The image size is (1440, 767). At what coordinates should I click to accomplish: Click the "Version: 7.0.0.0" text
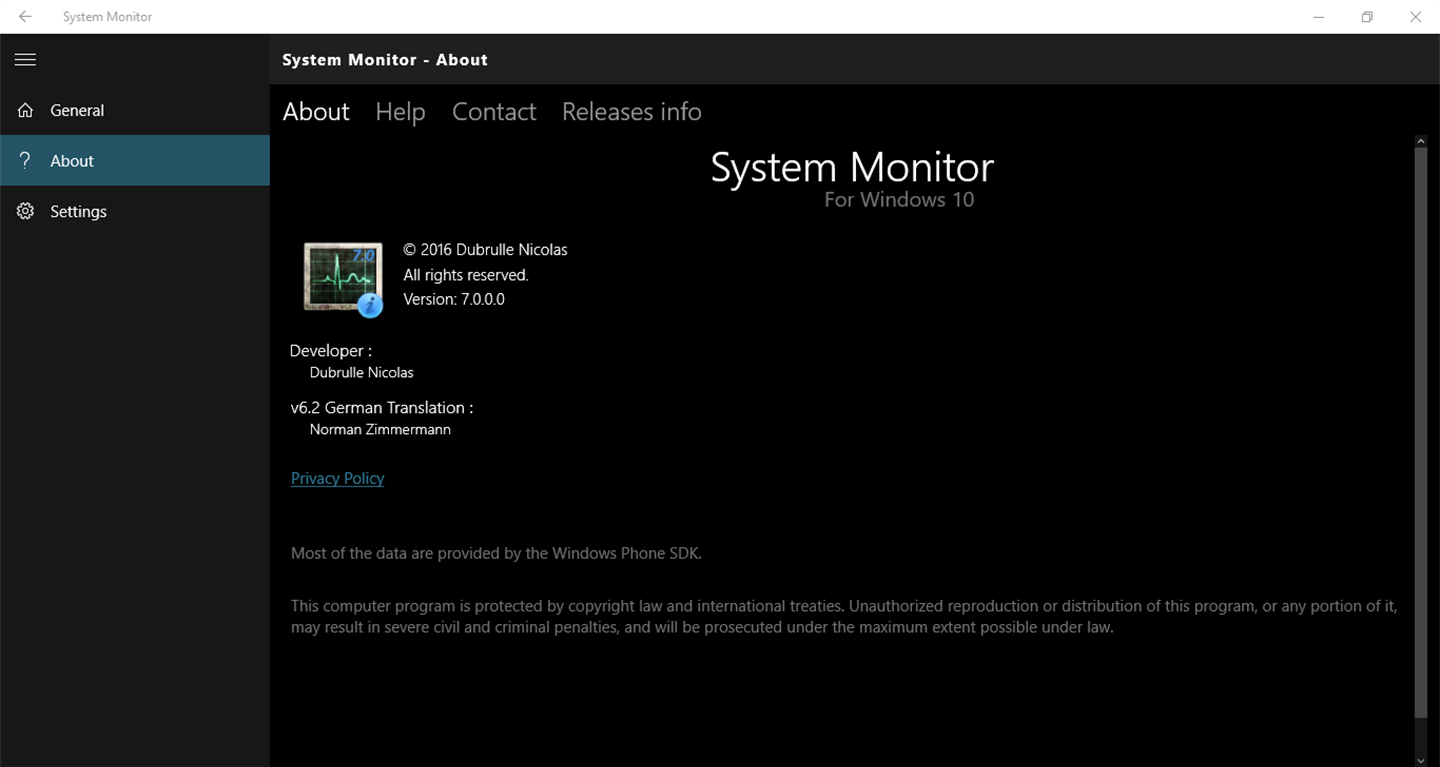(x=454, y=299)
